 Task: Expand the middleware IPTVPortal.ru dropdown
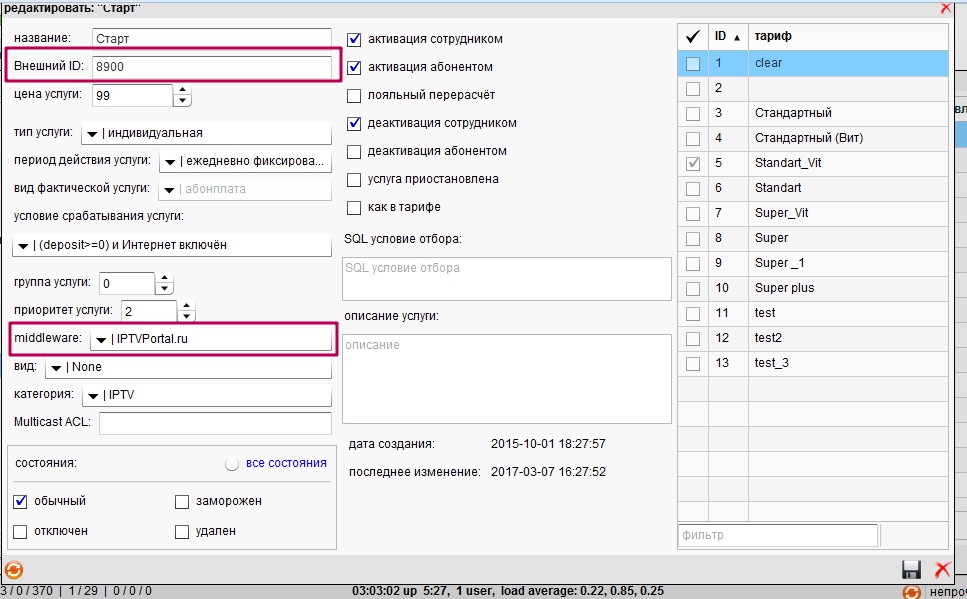100,340
